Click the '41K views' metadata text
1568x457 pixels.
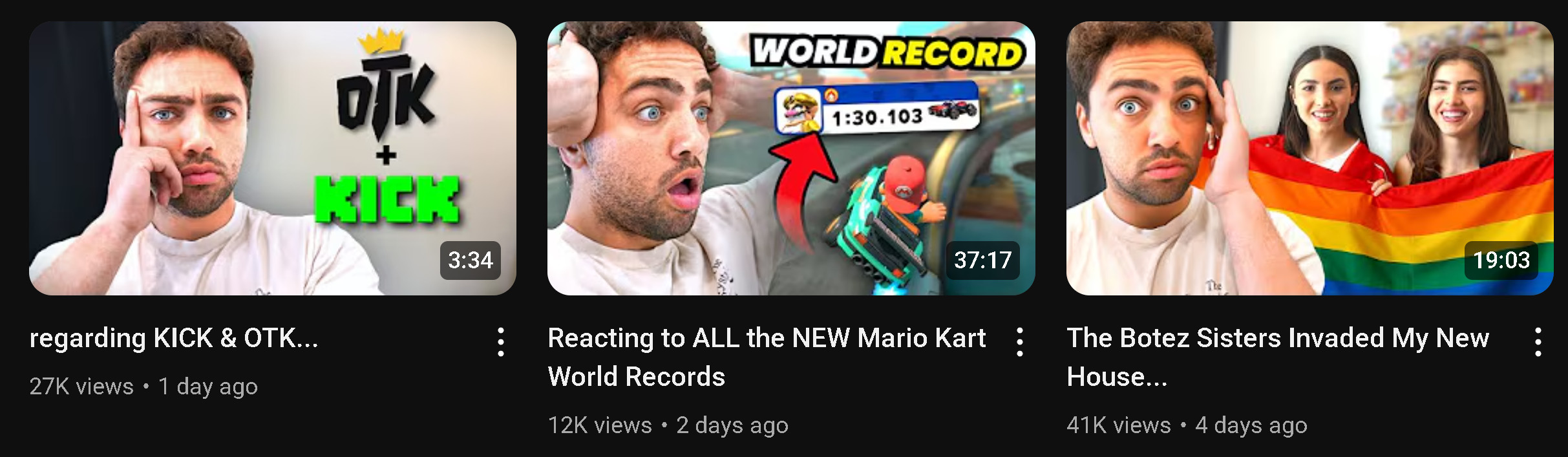pos(1119,425)
